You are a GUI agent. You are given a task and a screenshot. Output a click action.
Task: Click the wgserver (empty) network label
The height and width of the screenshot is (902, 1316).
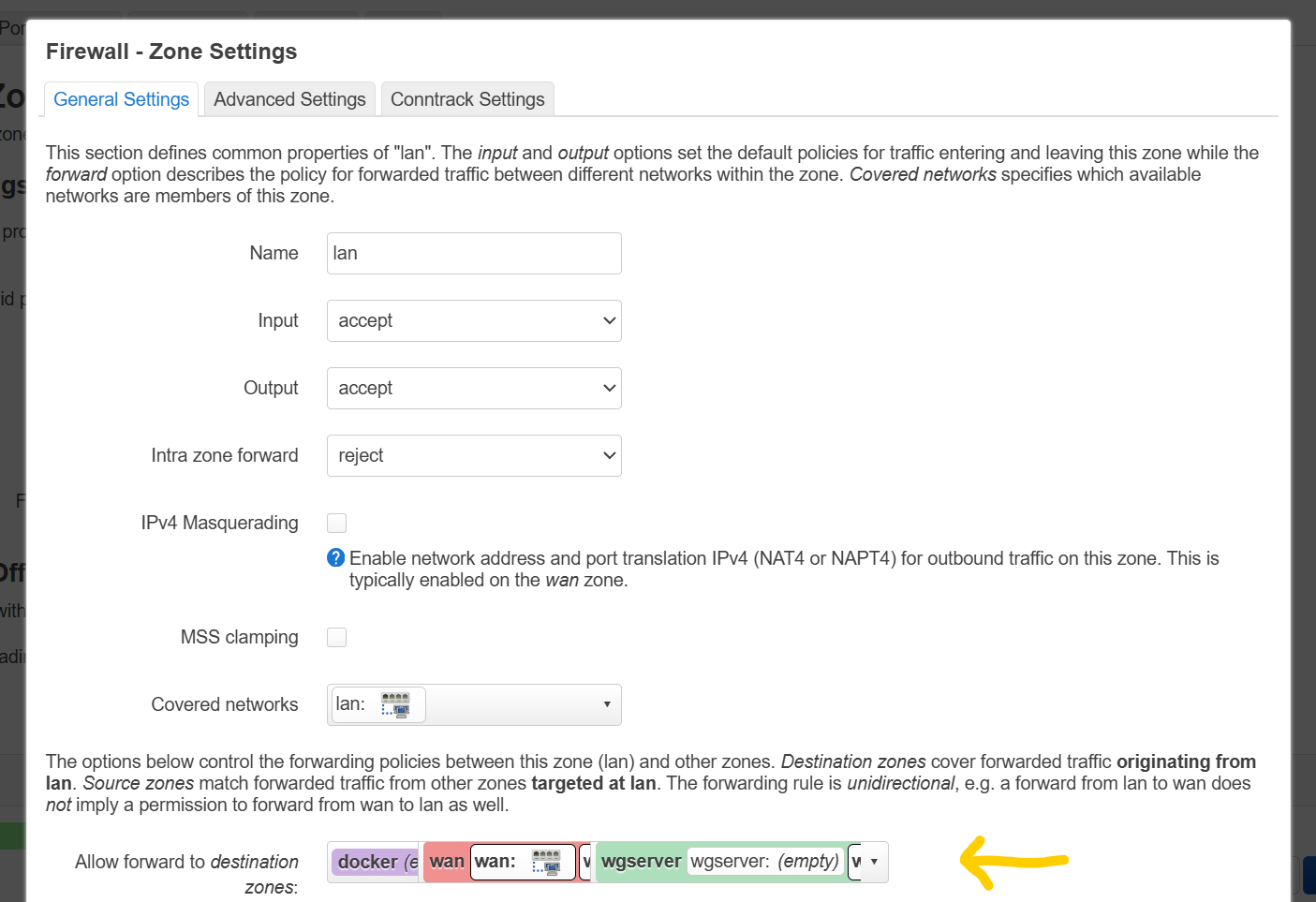point(764,862)
